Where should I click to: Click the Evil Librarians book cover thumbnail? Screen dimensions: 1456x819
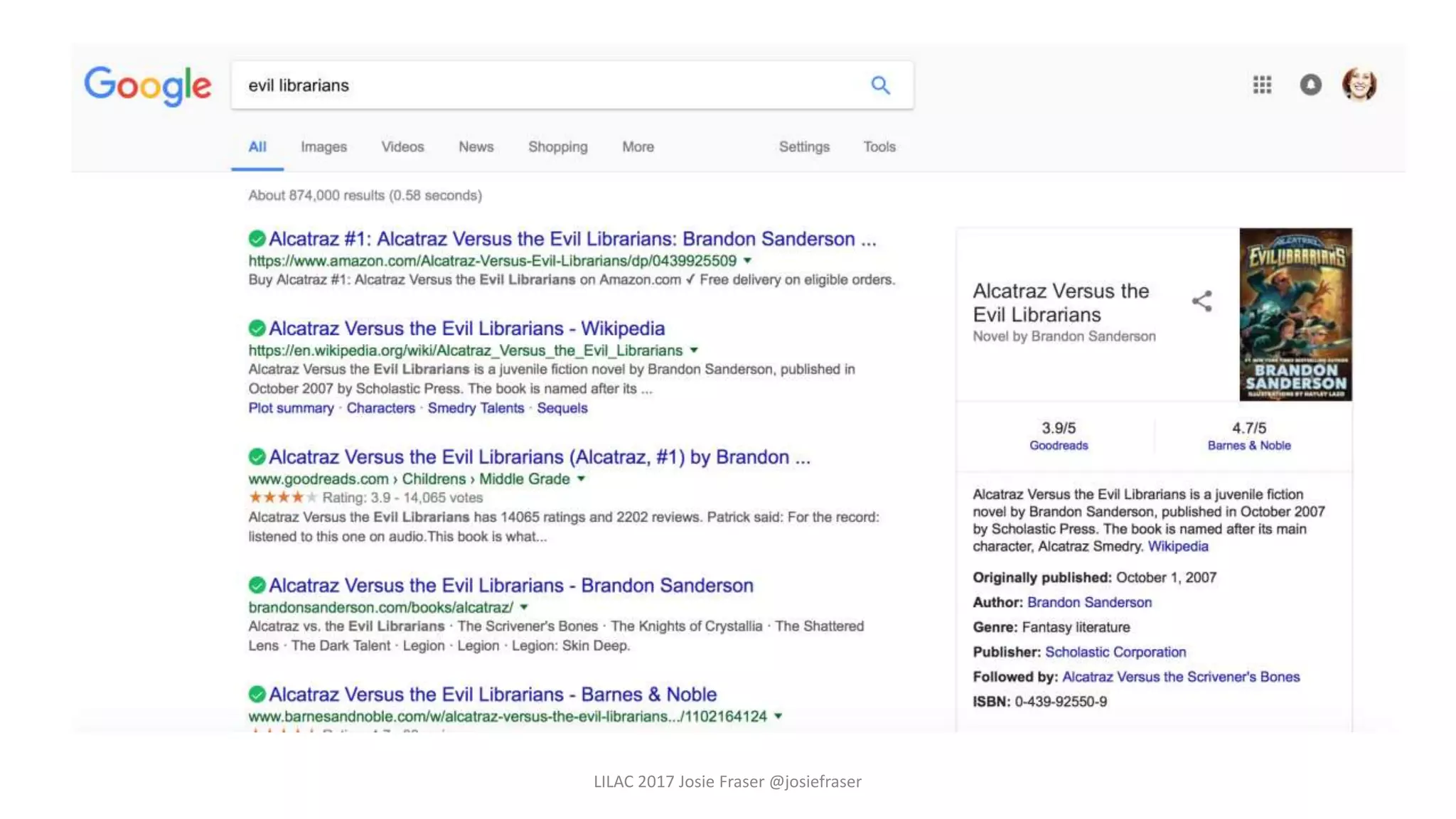tap(1295, 314)
